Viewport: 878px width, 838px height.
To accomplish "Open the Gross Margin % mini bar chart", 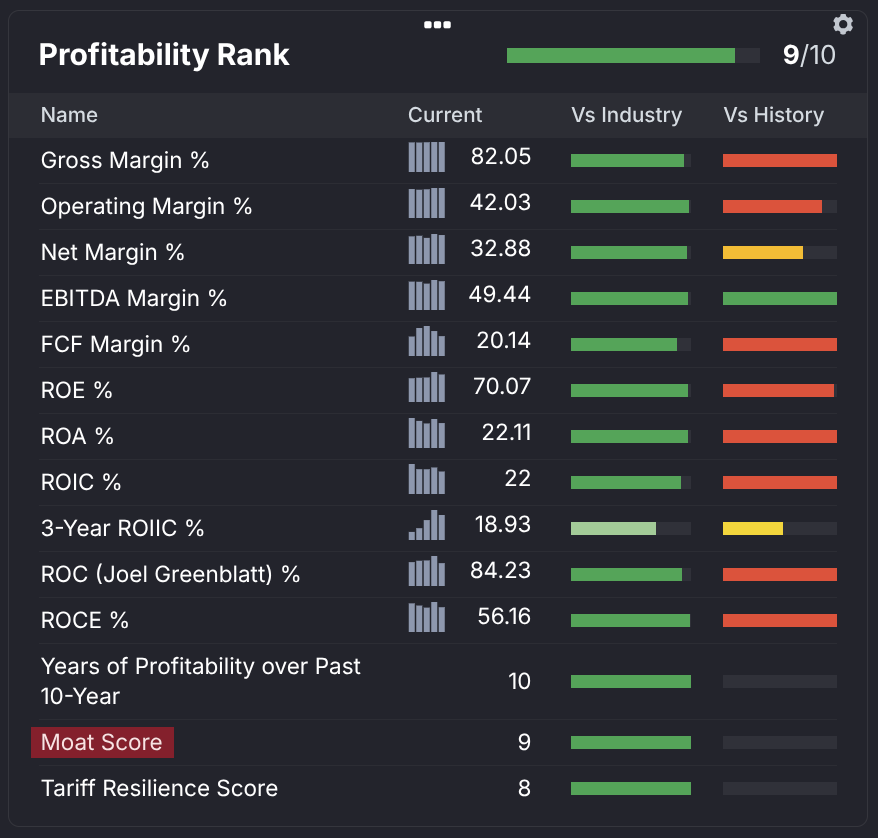I will (426, 157).
